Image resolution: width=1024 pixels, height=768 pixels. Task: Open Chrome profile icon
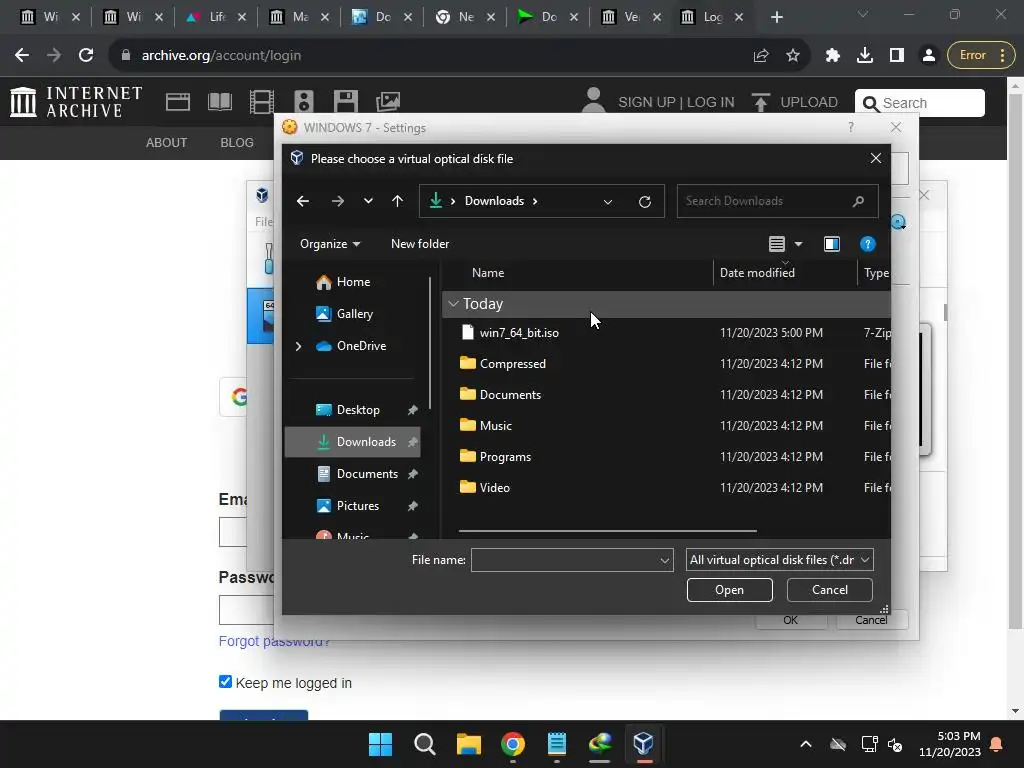point(928,56)
